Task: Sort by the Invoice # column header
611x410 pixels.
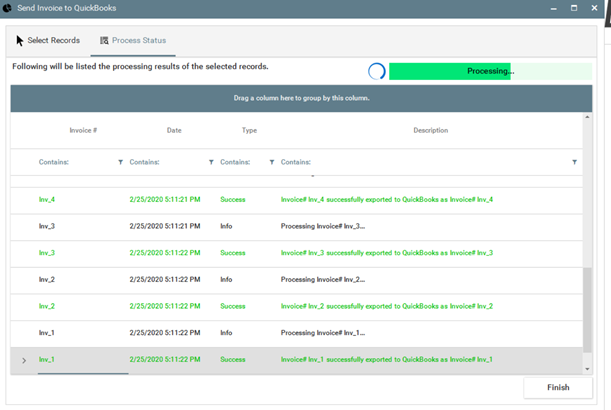Action: (83, 130)
